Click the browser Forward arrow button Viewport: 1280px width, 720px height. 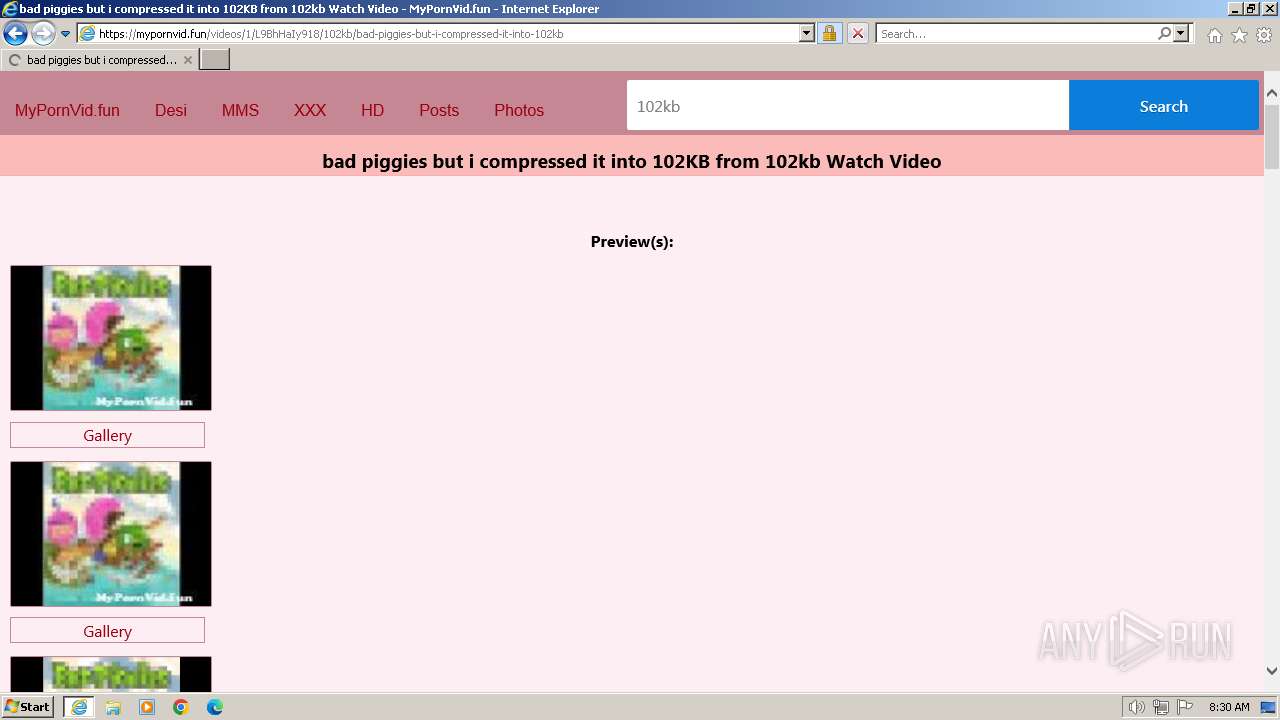(43, 34)
